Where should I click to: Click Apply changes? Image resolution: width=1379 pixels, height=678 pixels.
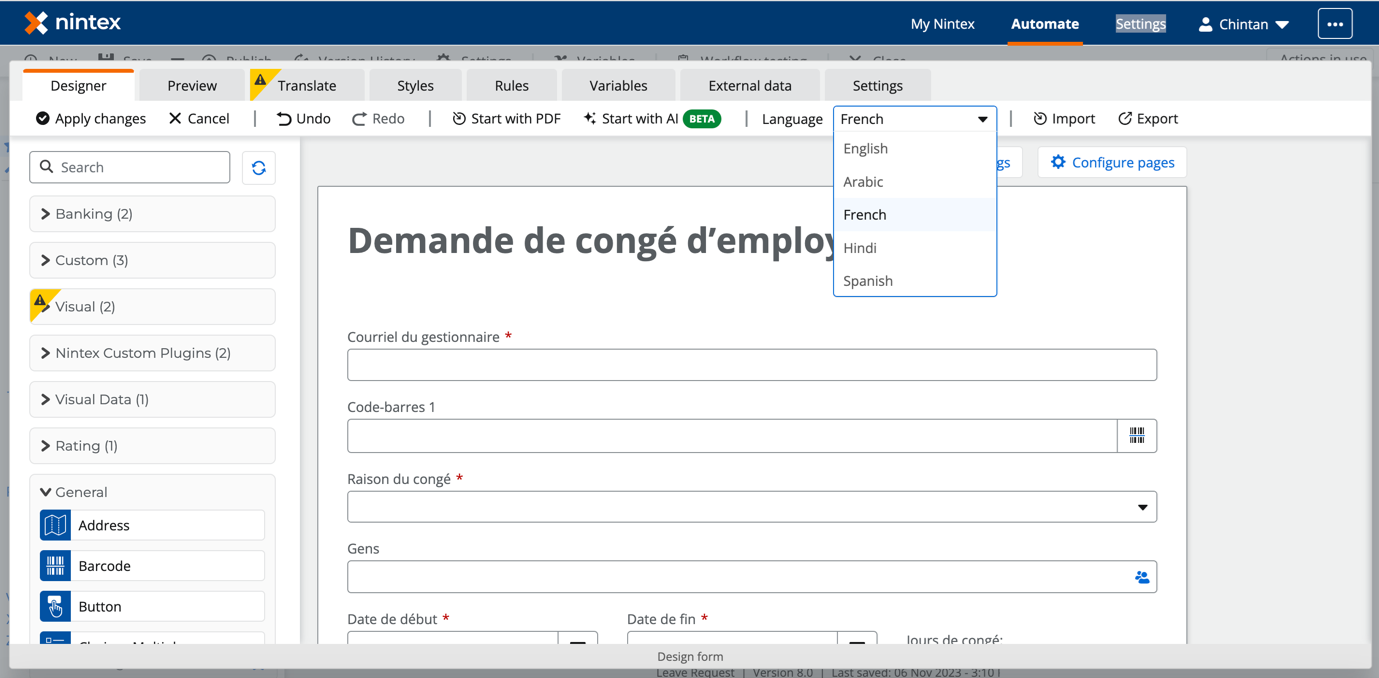91,118
